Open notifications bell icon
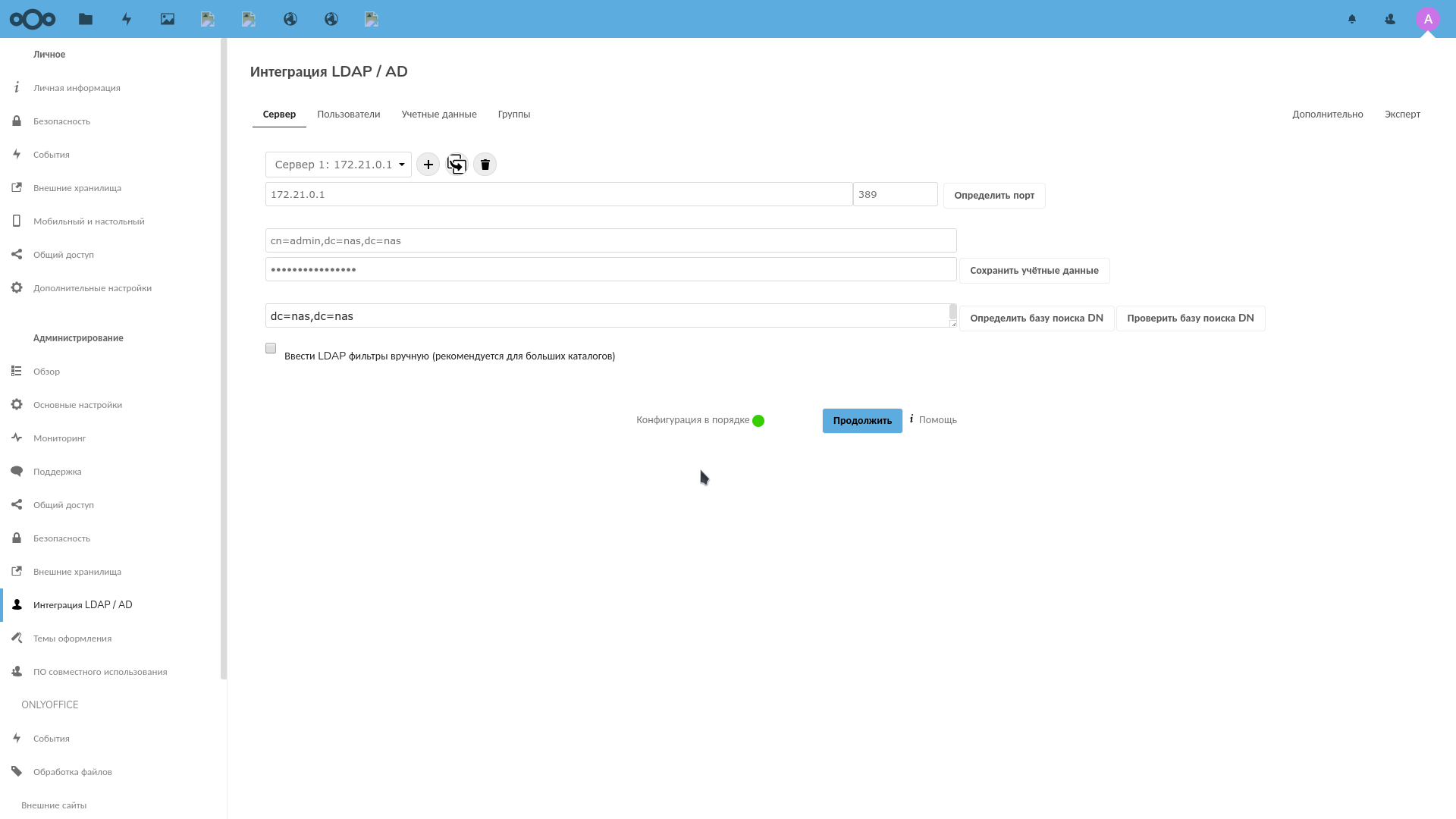Image resolution: width=1456 pixels, height=819 pixels. coord(1352,19)
